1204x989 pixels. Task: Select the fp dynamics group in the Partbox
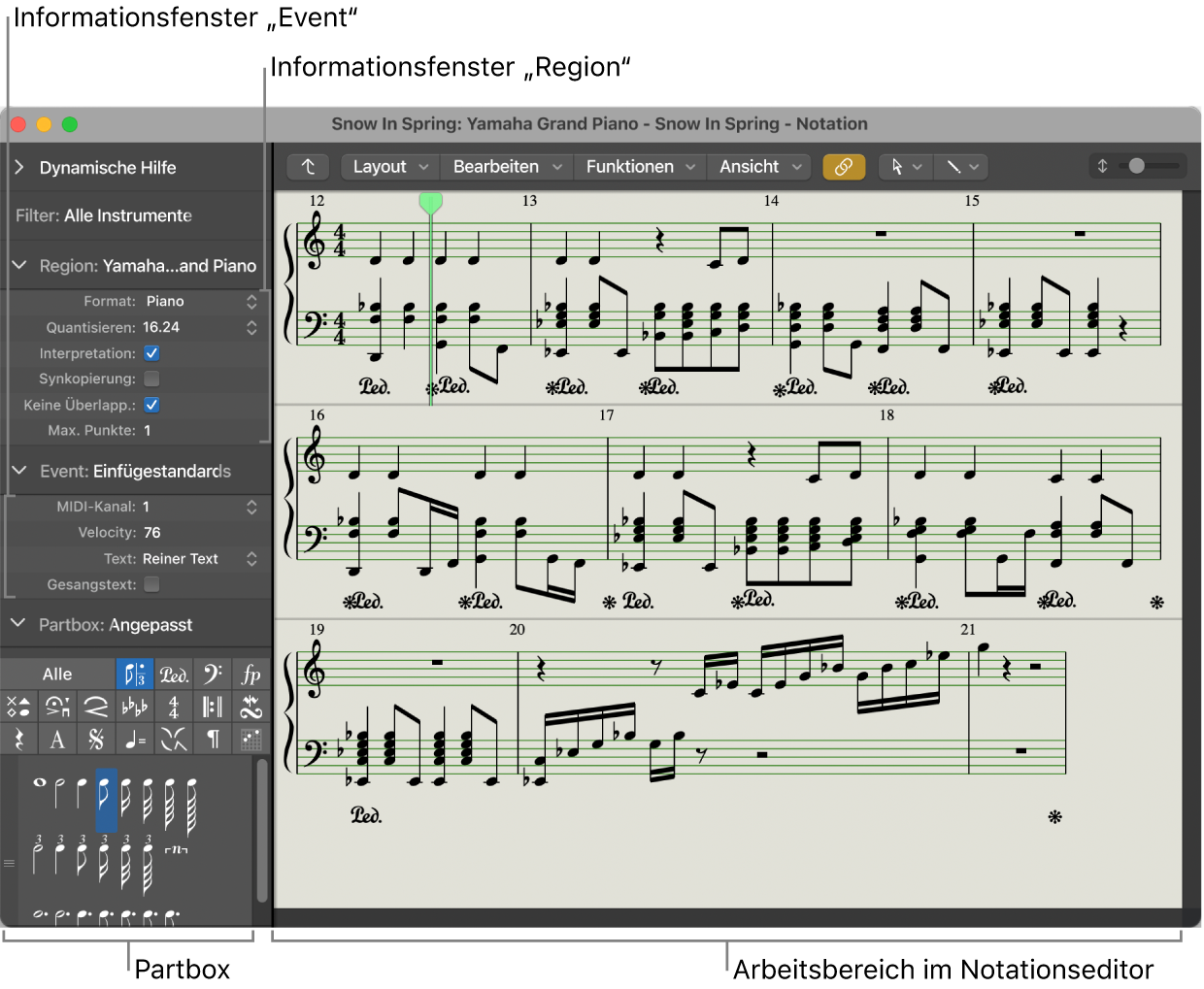pyautogui.click(x=251, y=674)
